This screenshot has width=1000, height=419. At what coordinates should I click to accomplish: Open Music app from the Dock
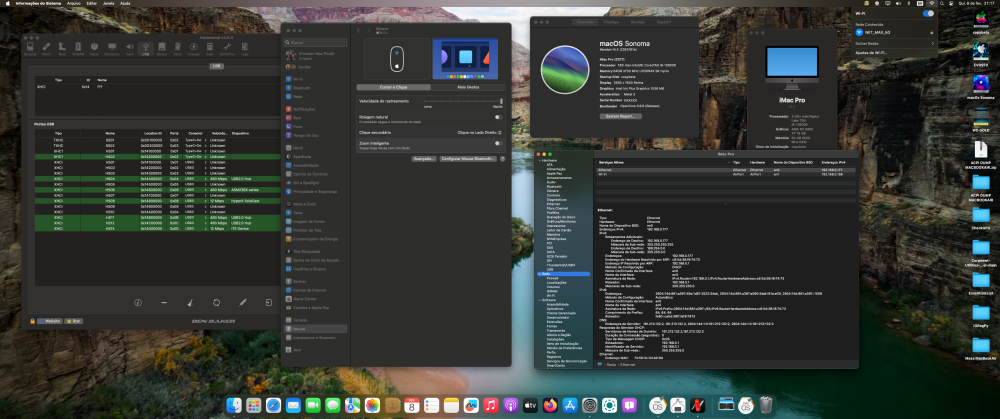[490, 405]
